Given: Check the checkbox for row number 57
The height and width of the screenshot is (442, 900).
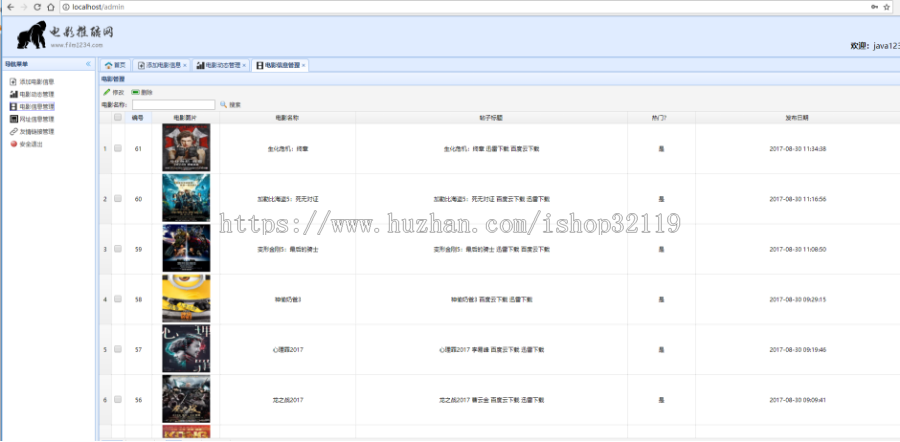Looking at the screenshot, I should [118, 350].
